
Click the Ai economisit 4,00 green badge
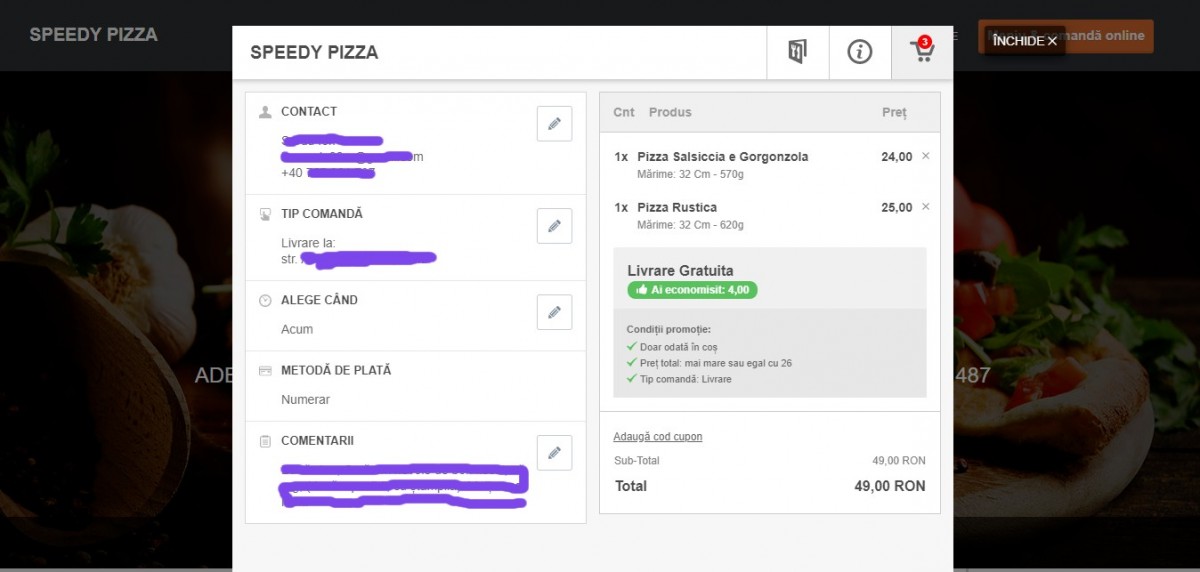click(x=692, y=290)
